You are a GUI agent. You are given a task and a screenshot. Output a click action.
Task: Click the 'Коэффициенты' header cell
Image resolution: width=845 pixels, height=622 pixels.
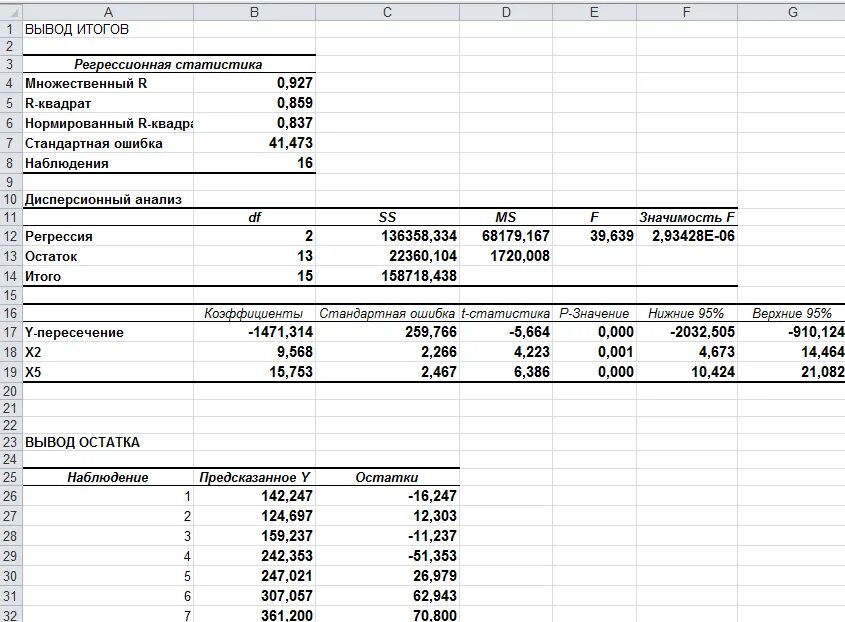tap(254, 313)
